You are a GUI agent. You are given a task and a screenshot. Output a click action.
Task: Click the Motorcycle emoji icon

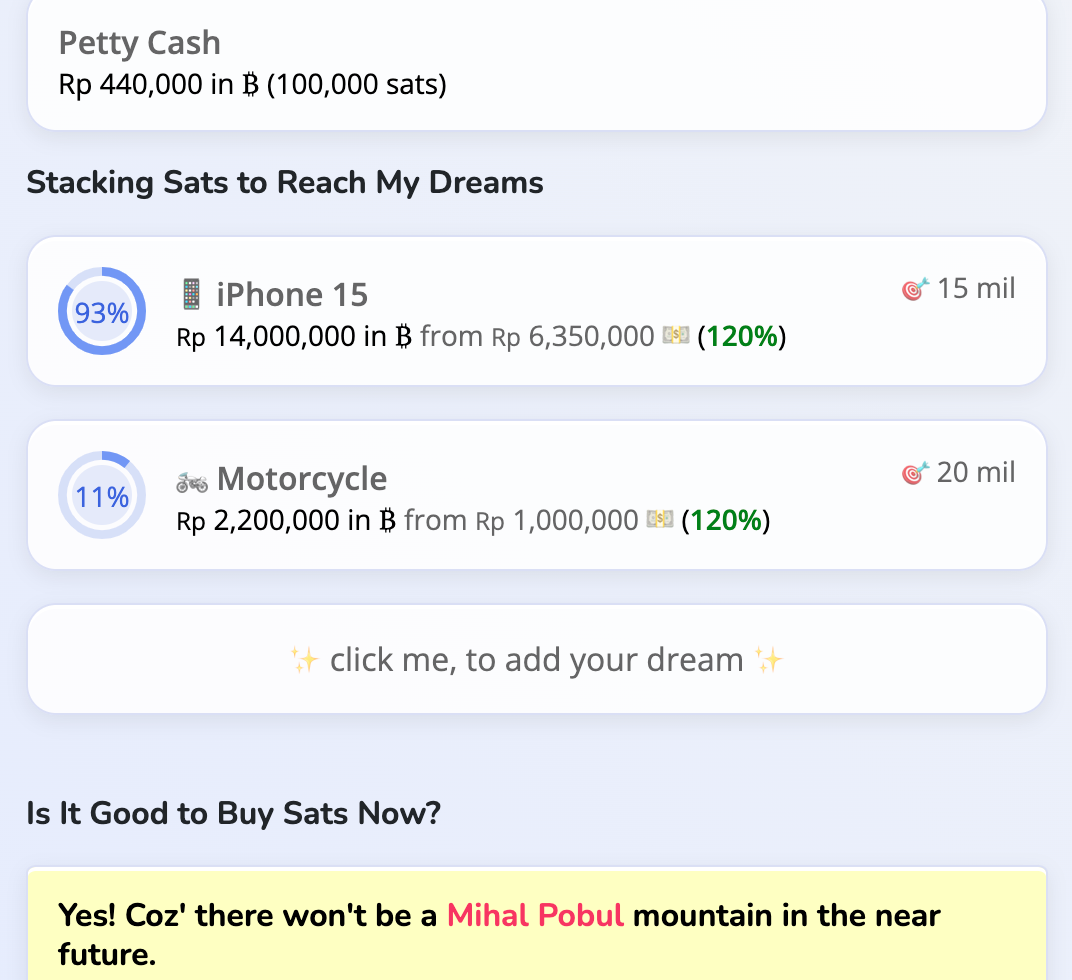(192, 480)
